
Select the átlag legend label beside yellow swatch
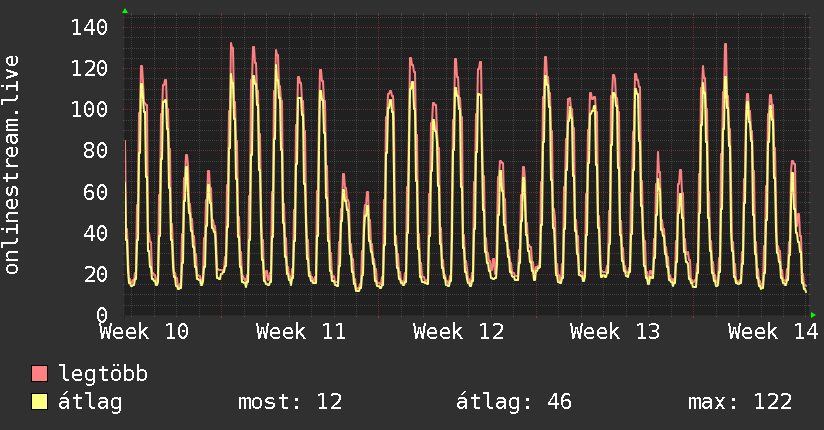(90, 402)
